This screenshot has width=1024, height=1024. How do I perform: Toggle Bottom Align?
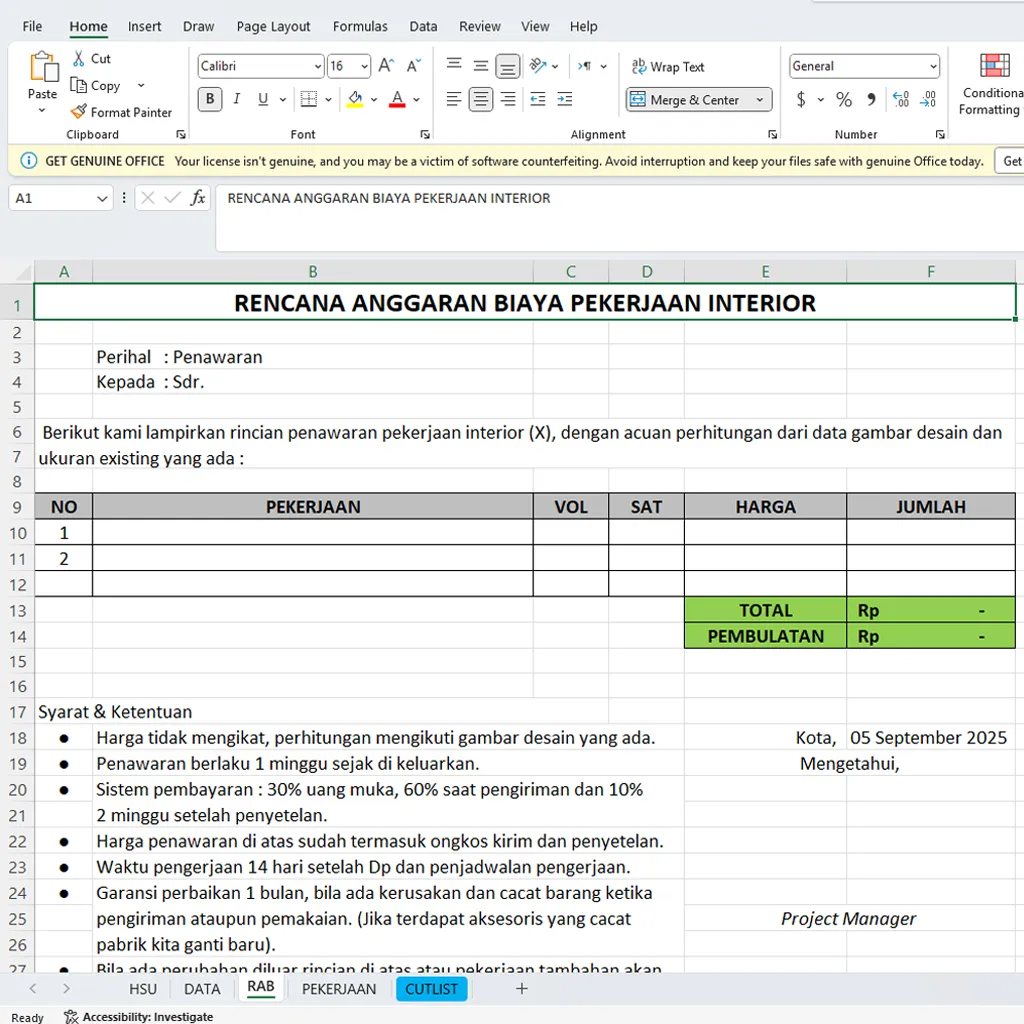click(507, 65)
